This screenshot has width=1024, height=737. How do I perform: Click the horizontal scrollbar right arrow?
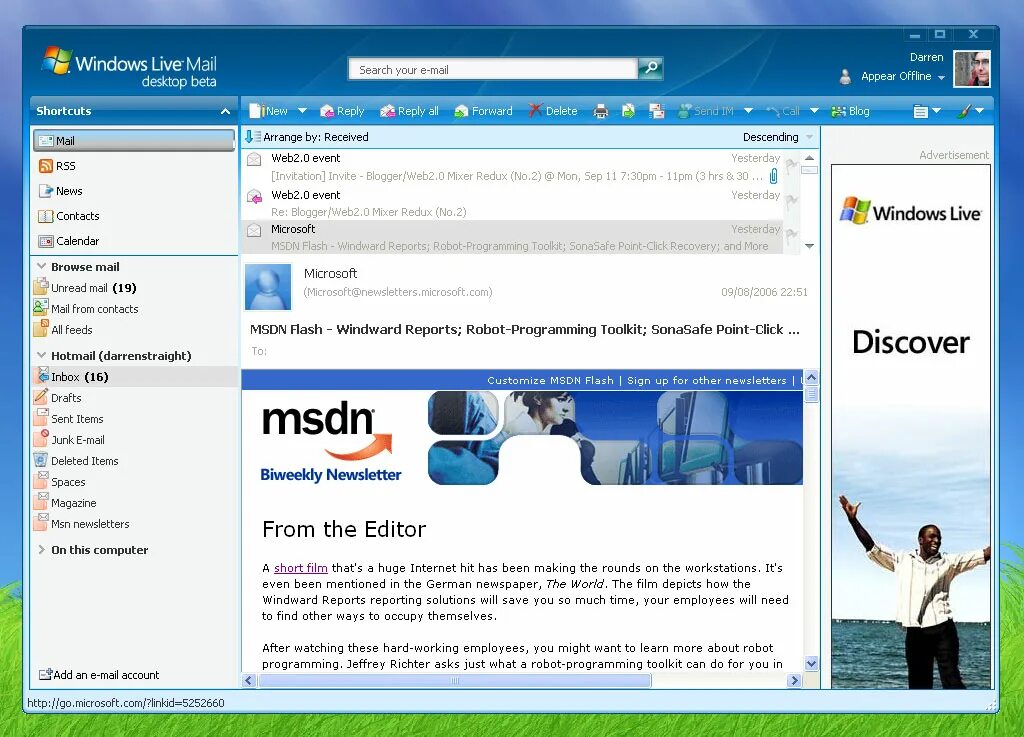[x=794, y=680]
